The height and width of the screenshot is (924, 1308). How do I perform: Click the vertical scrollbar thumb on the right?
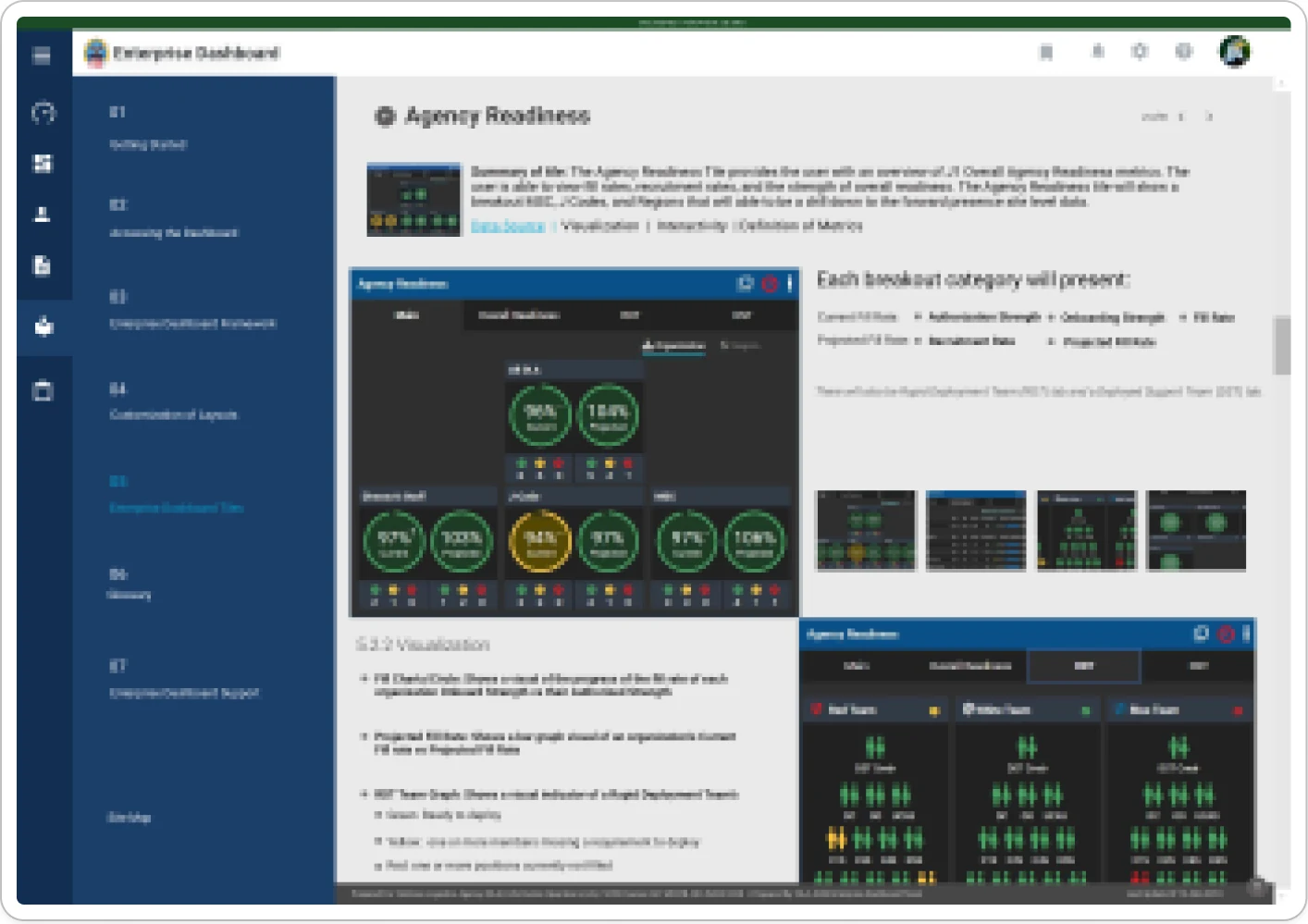pyautogui.click(x=1282, y=345)
